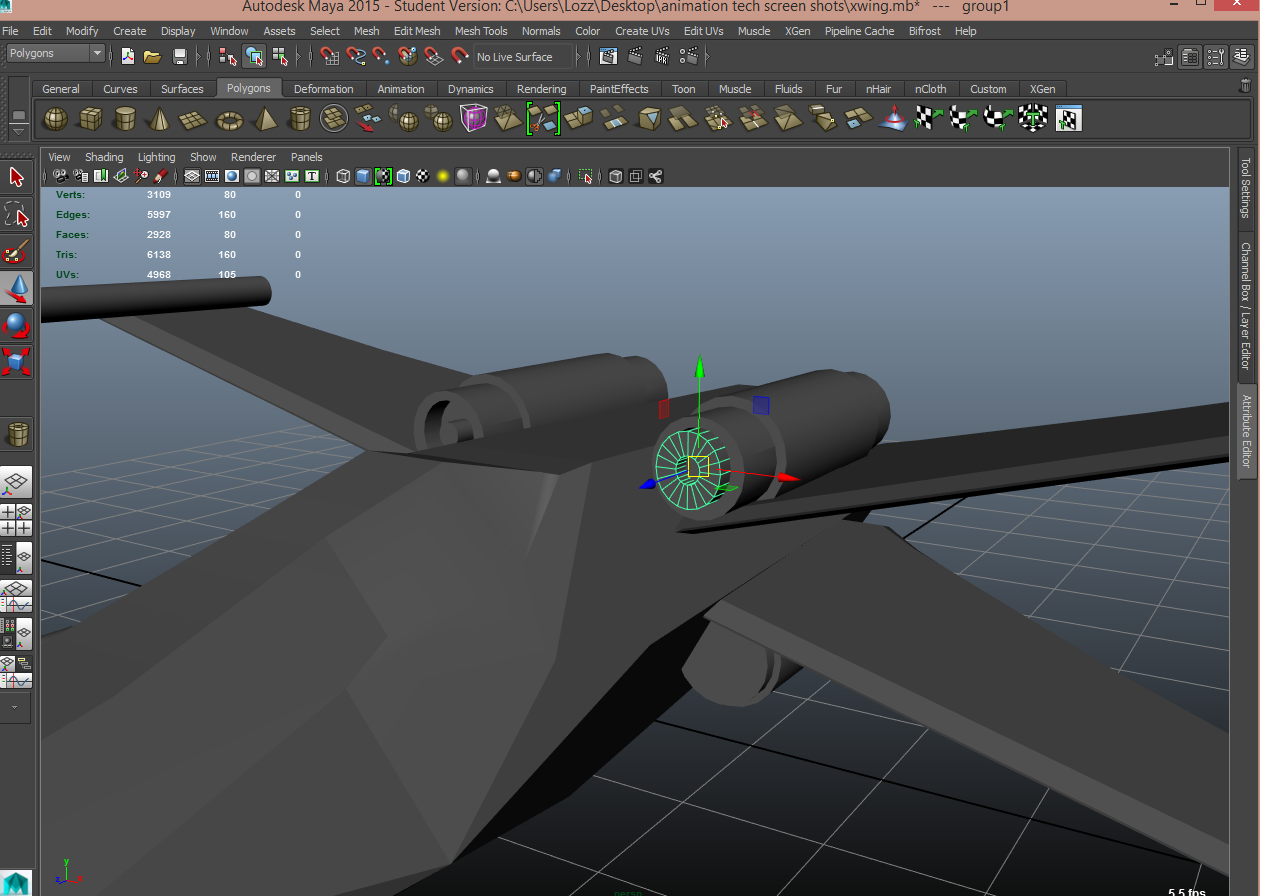Open the Create UVs menu
Viewport: 1263px width, 896px height.
(x=642, y=31)
